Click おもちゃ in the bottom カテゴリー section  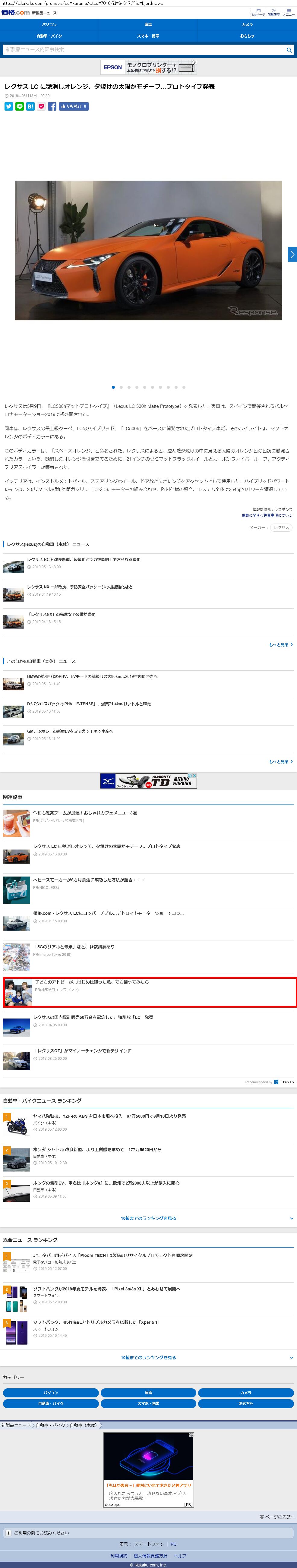pos(246,1404)
